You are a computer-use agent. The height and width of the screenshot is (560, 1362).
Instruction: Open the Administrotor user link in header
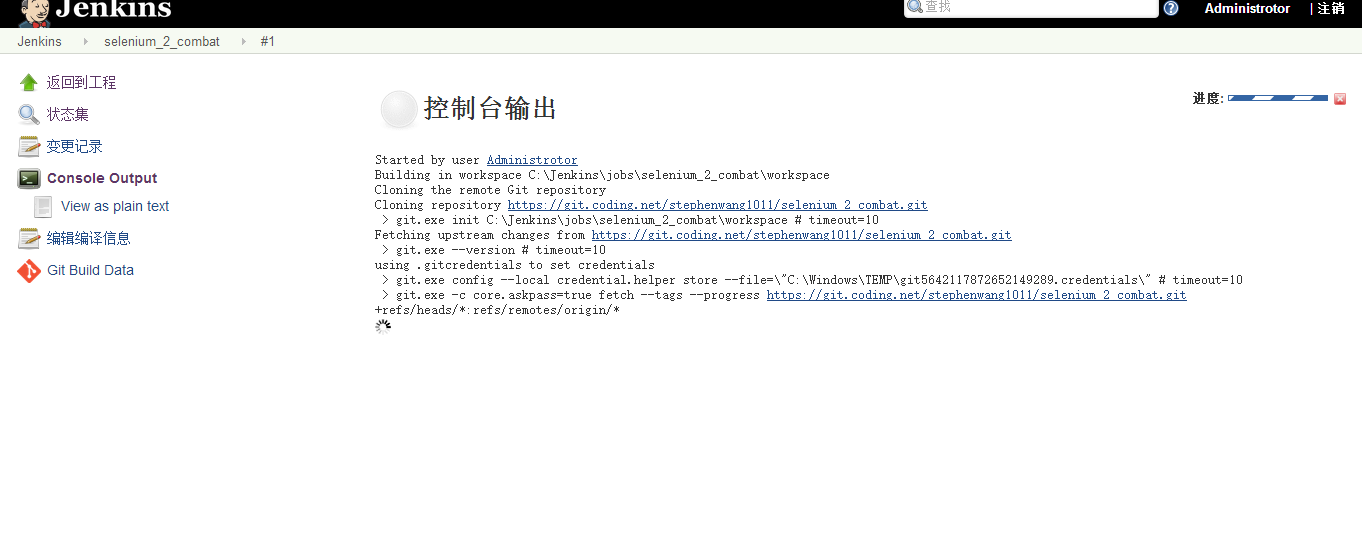coord(1247,8)
